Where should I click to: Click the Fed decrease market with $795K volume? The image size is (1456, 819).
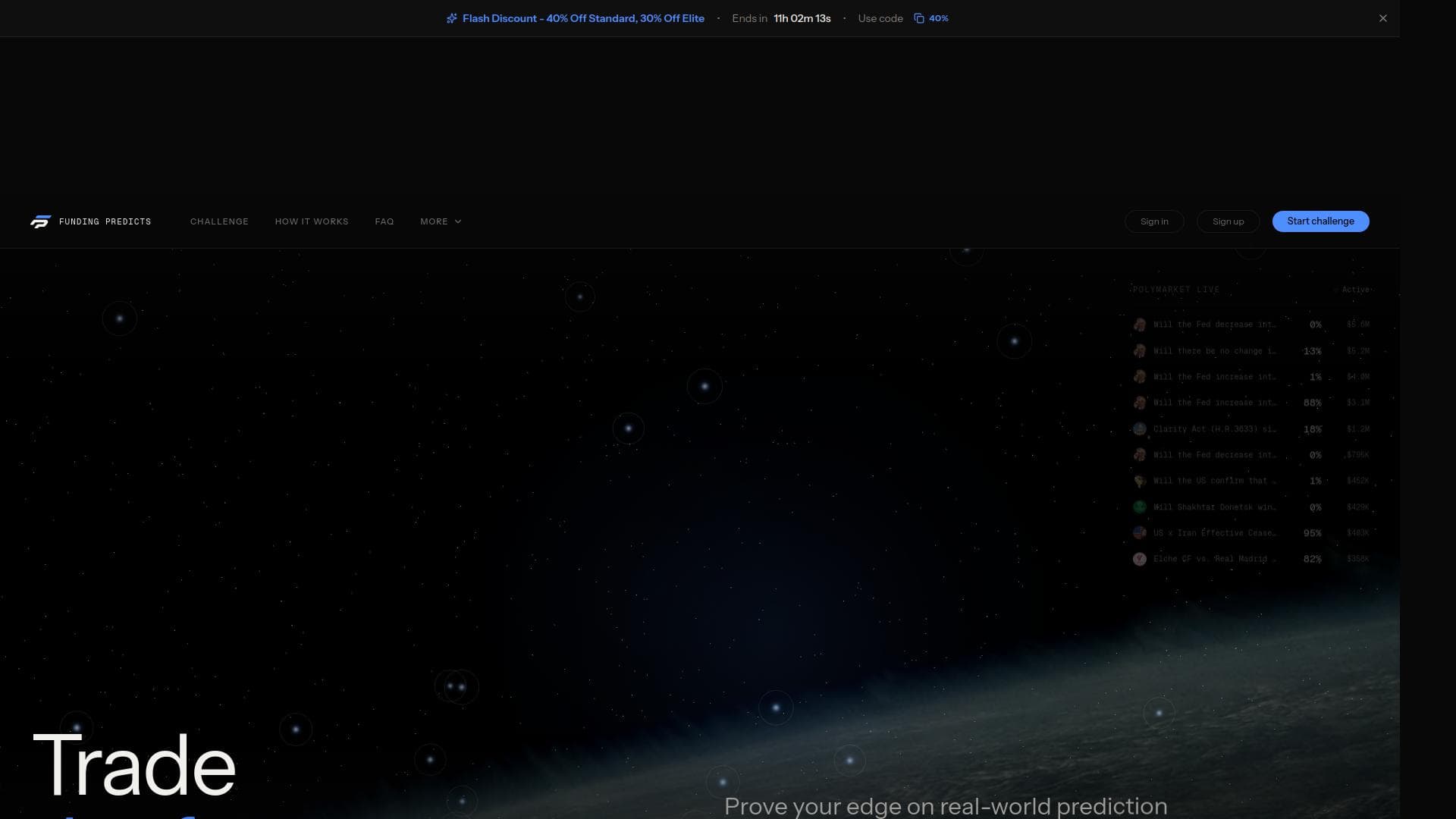(1251, 455)
